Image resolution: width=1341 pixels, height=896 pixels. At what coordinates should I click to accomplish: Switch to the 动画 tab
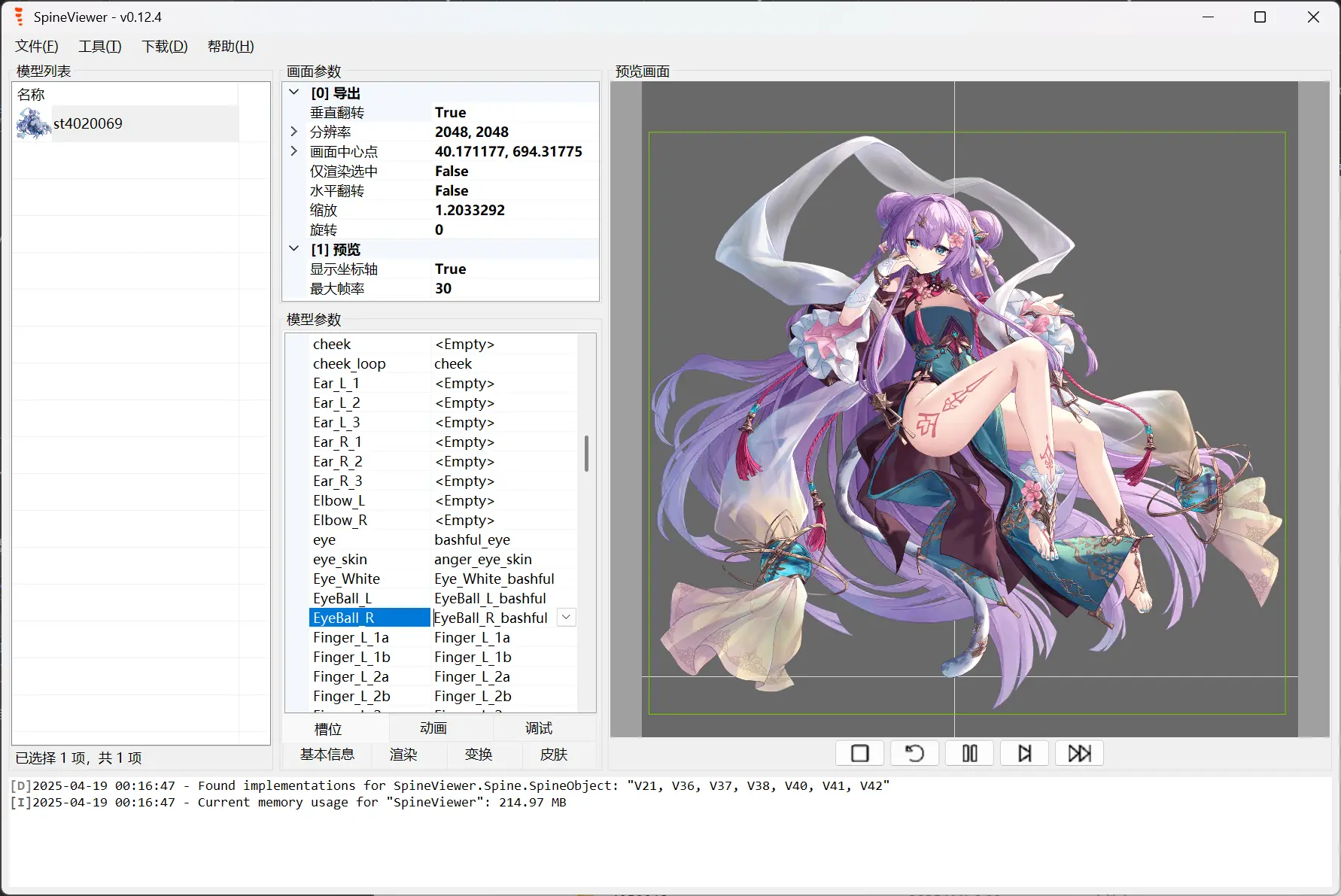(433, 728)
